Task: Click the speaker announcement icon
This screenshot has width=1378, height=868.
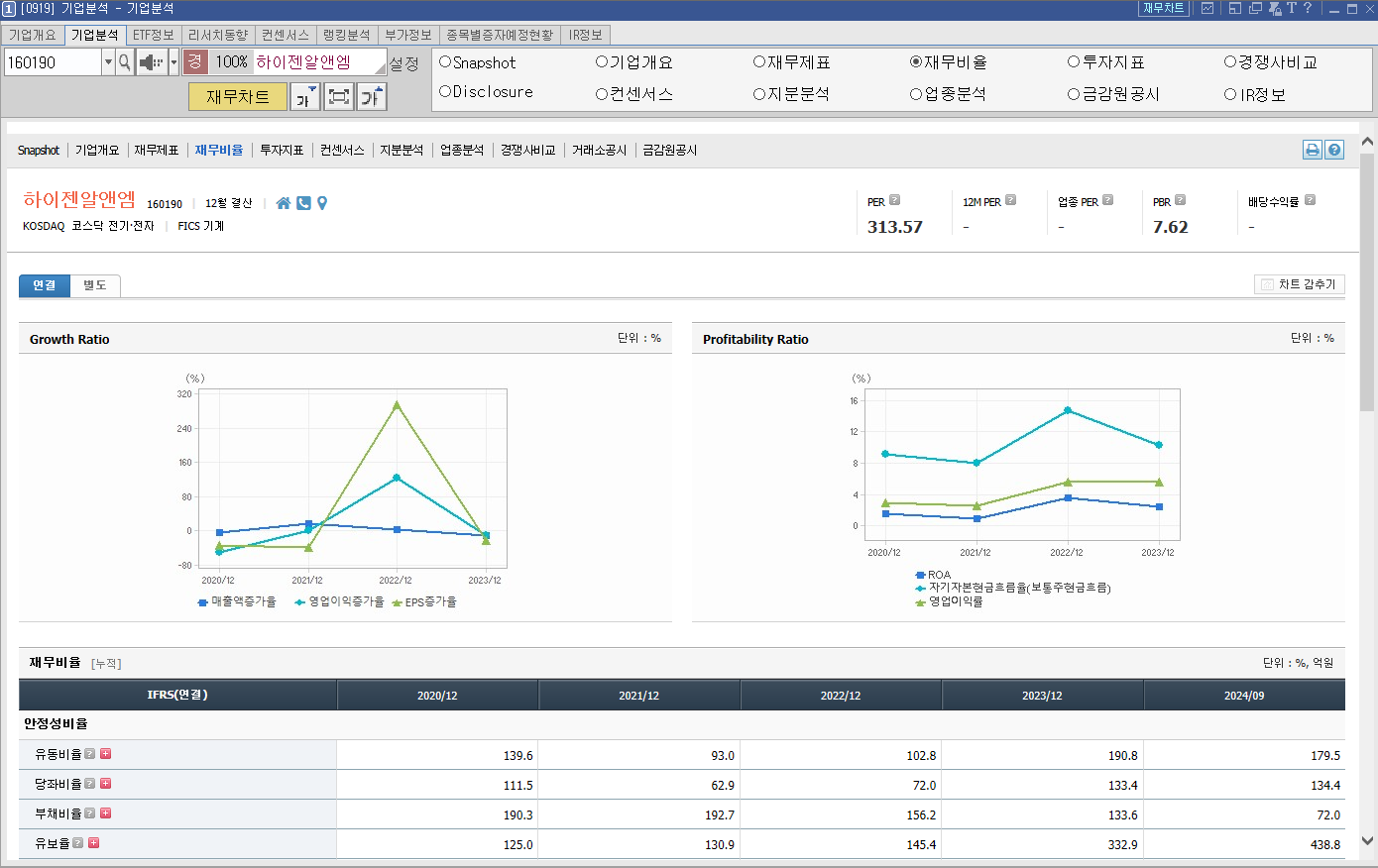Action: 152,62
